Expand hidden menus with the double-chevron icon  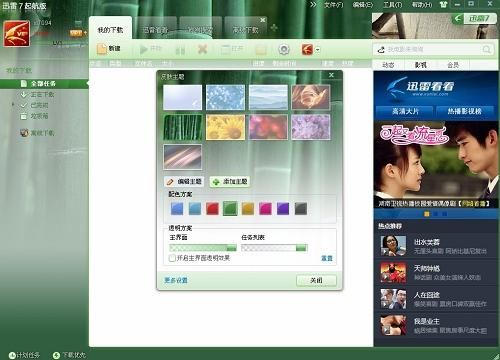(x=313, y=4)
